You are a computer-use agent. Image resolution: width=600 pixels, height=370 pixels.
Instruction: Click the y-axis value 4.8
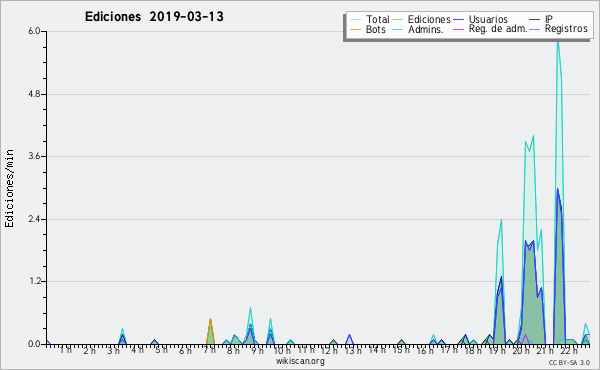pos(34,94)
